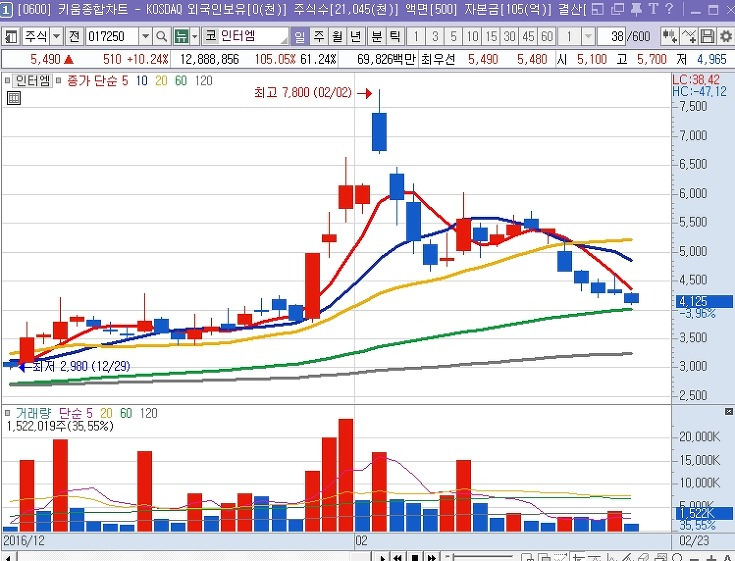Click the 15 interval button
Viewport: 735px width, 561px height.
(491, 36)
